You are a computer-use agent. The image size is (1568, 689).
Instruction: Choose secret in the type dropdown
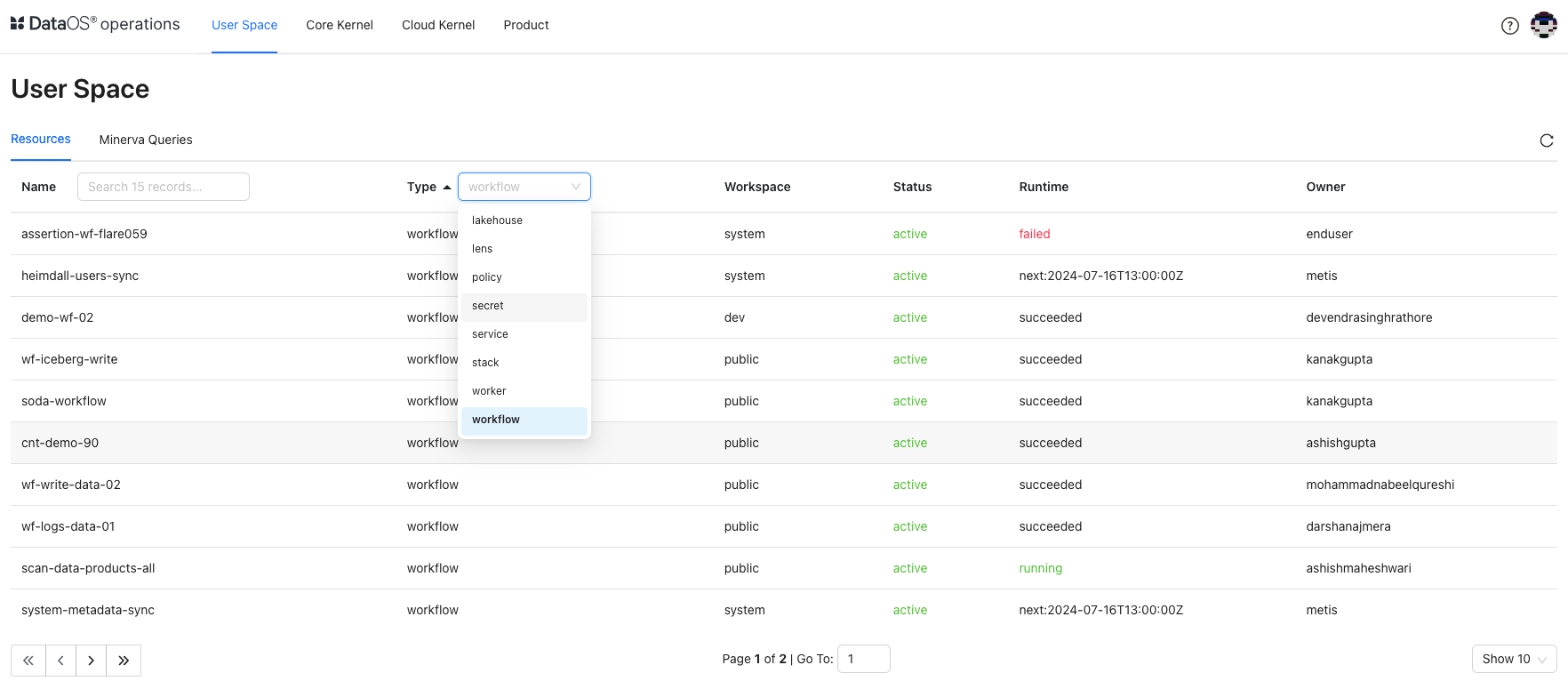(524, 306)
